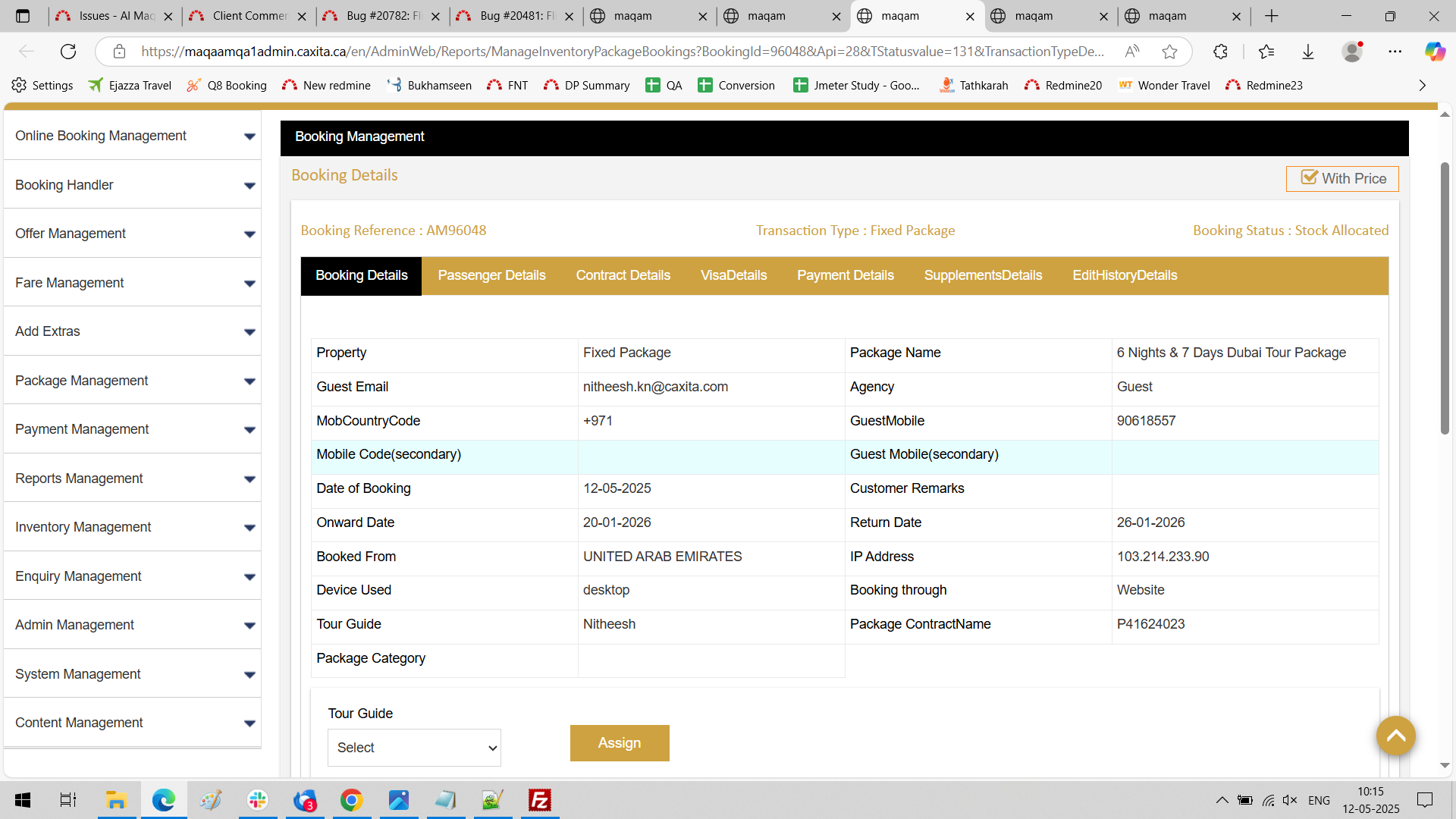Switch to the Passenger Details tab
Screen dimensions: 1456x819
491,275
